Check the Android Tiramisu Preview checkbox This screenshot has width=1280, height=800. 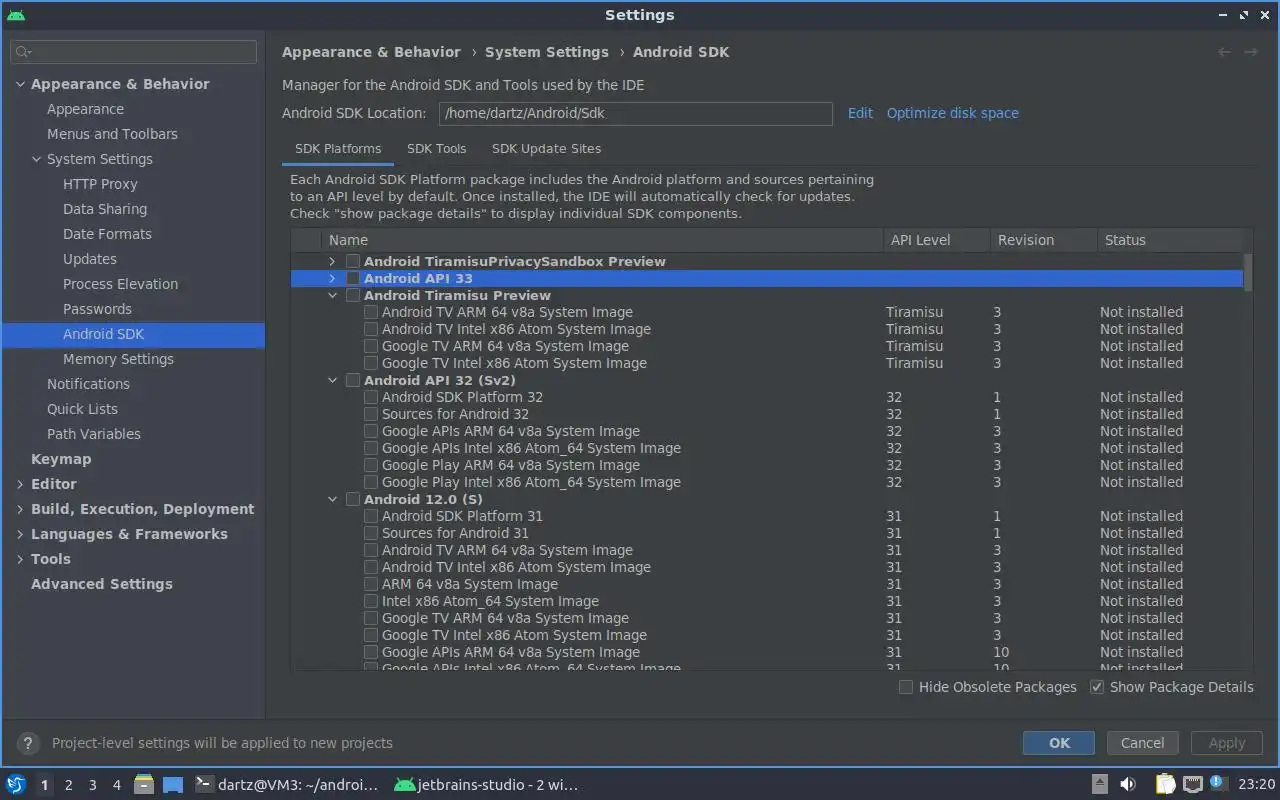click(353, 296)
